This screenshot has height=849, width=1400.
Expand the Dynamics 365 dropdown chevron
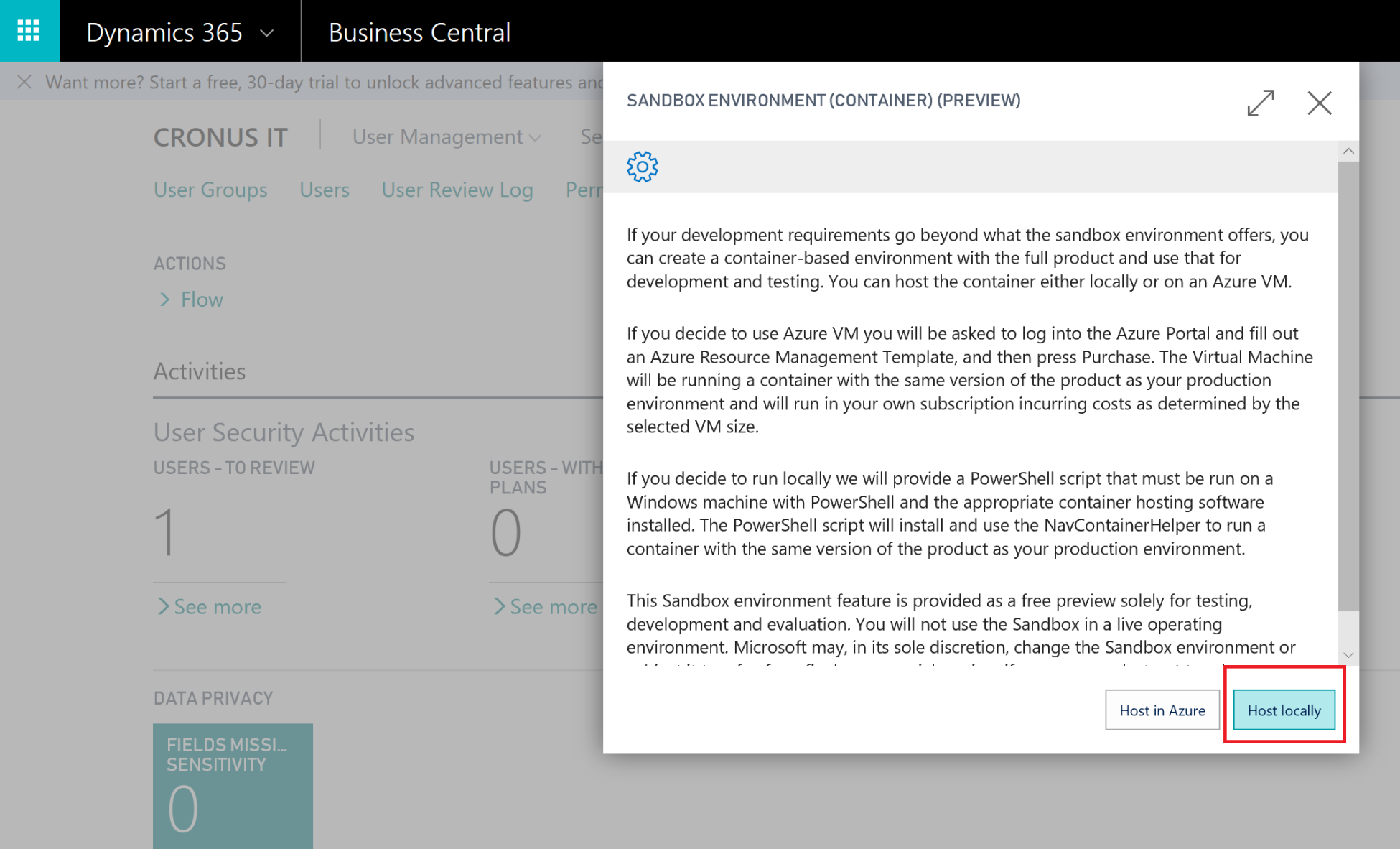click(267, 33)
